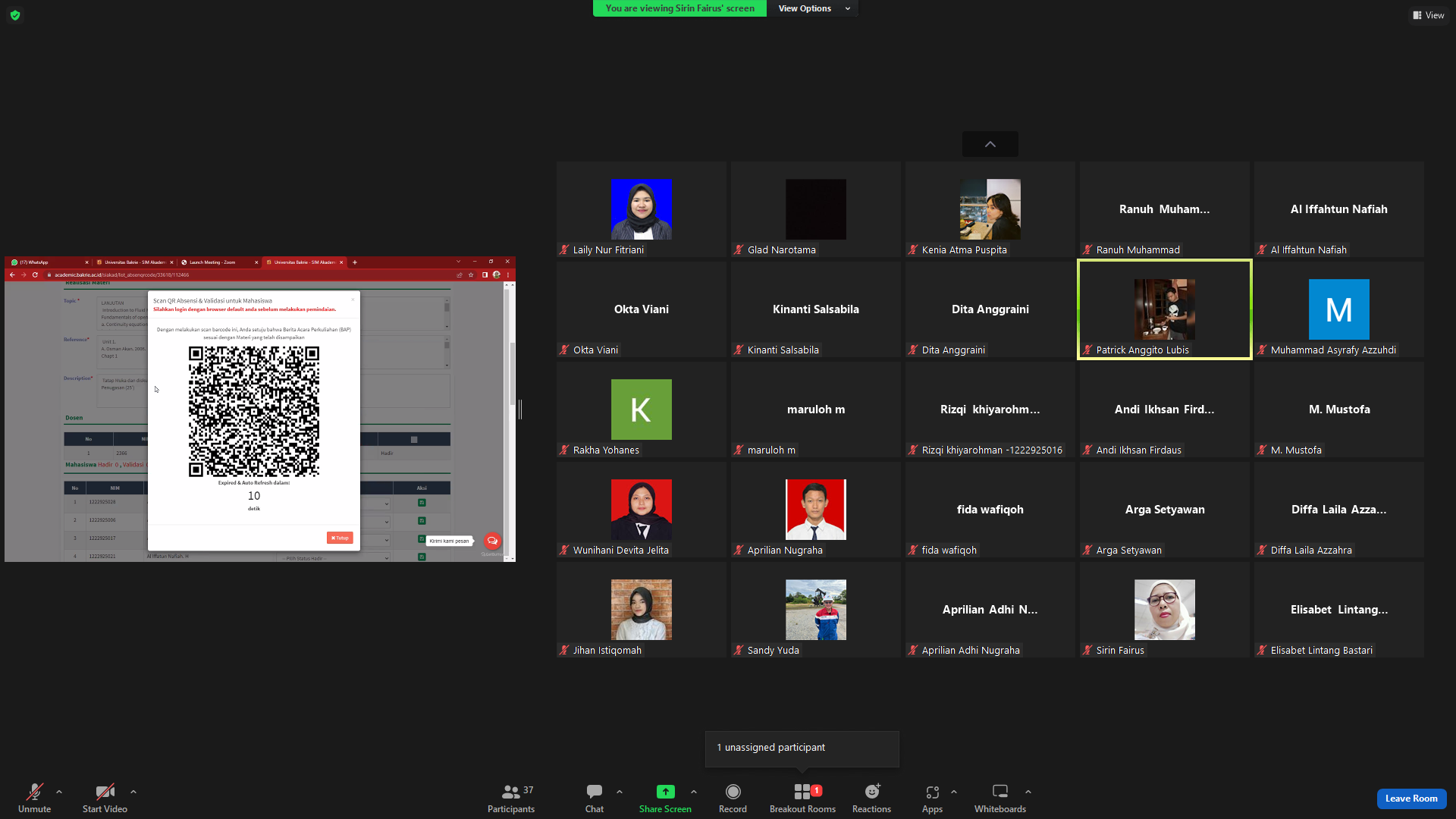Click the Leave Room button

pos(1411,799)
